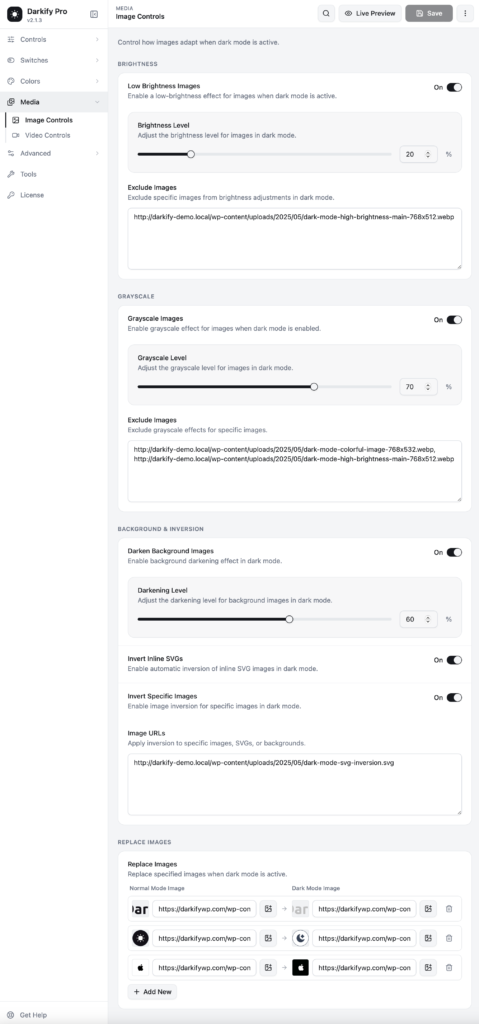479x1024 pixels.
Task: Open the three-dot more options menu
Action: coord(465,13)
